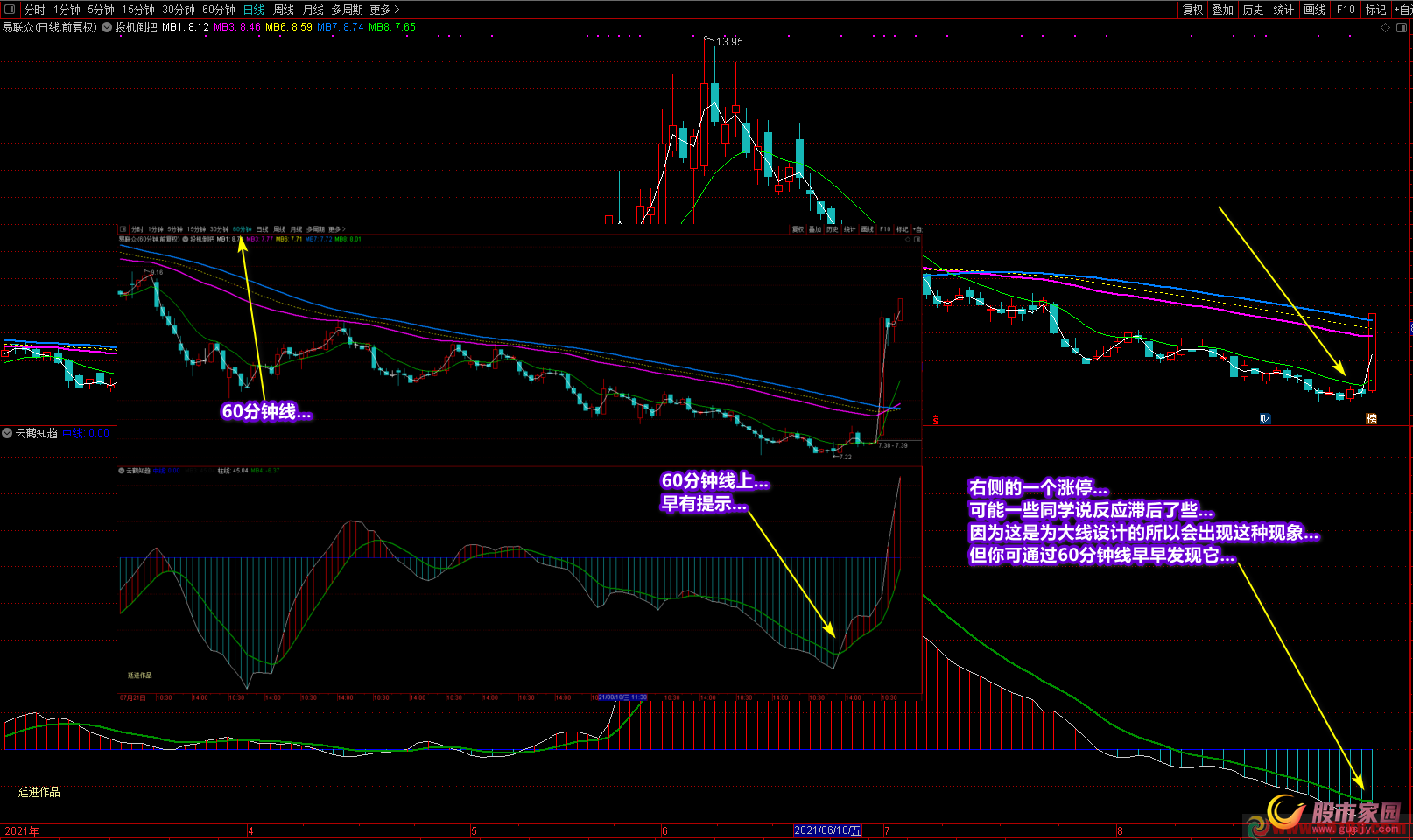The width and height of the screenshot is (1413, 840).
Task: Expand the 云鹤知趋 indicator dropdown
Action: tap(7, 433)
